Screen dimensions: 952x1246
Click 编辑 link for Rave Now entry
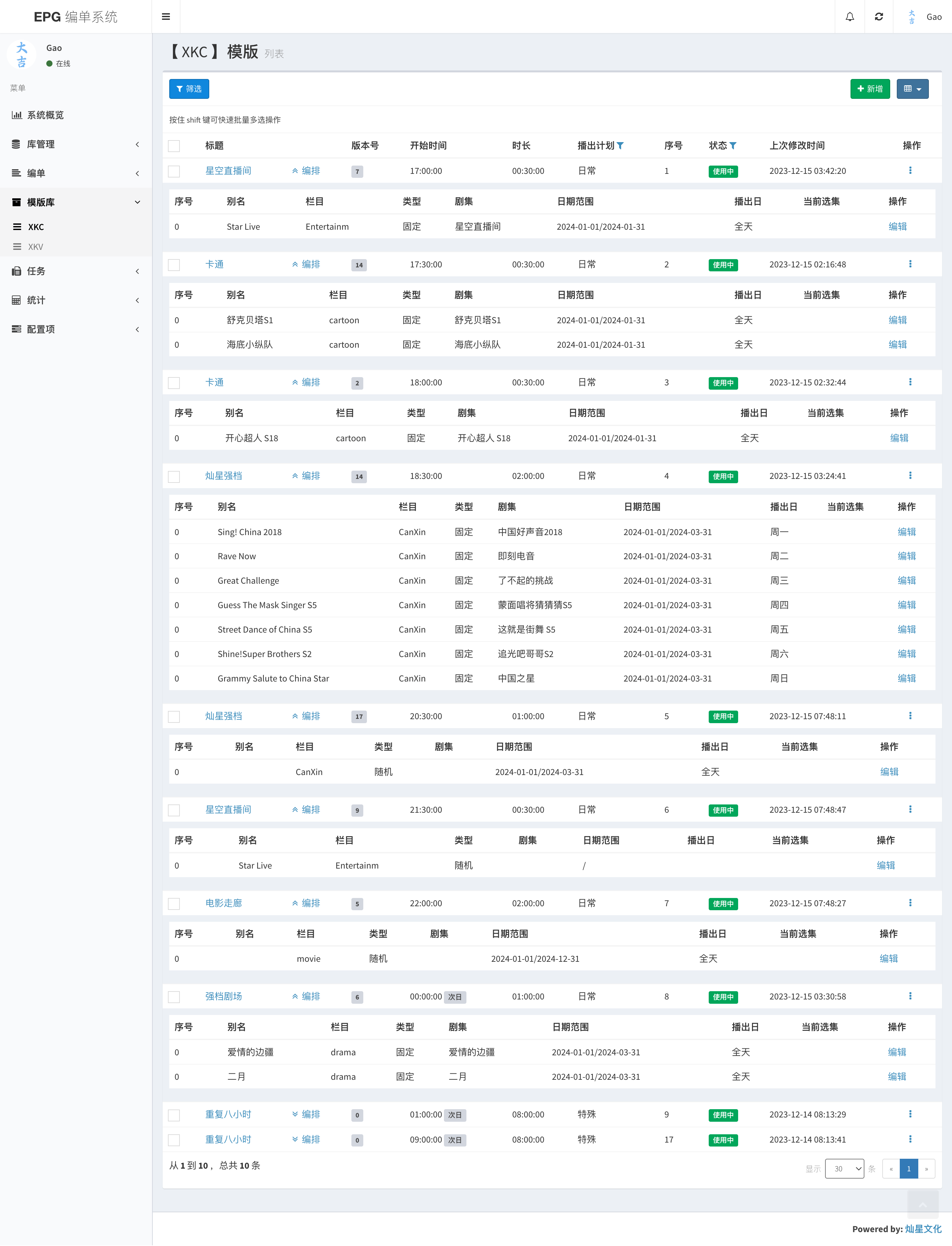click(x=906, y=556)
